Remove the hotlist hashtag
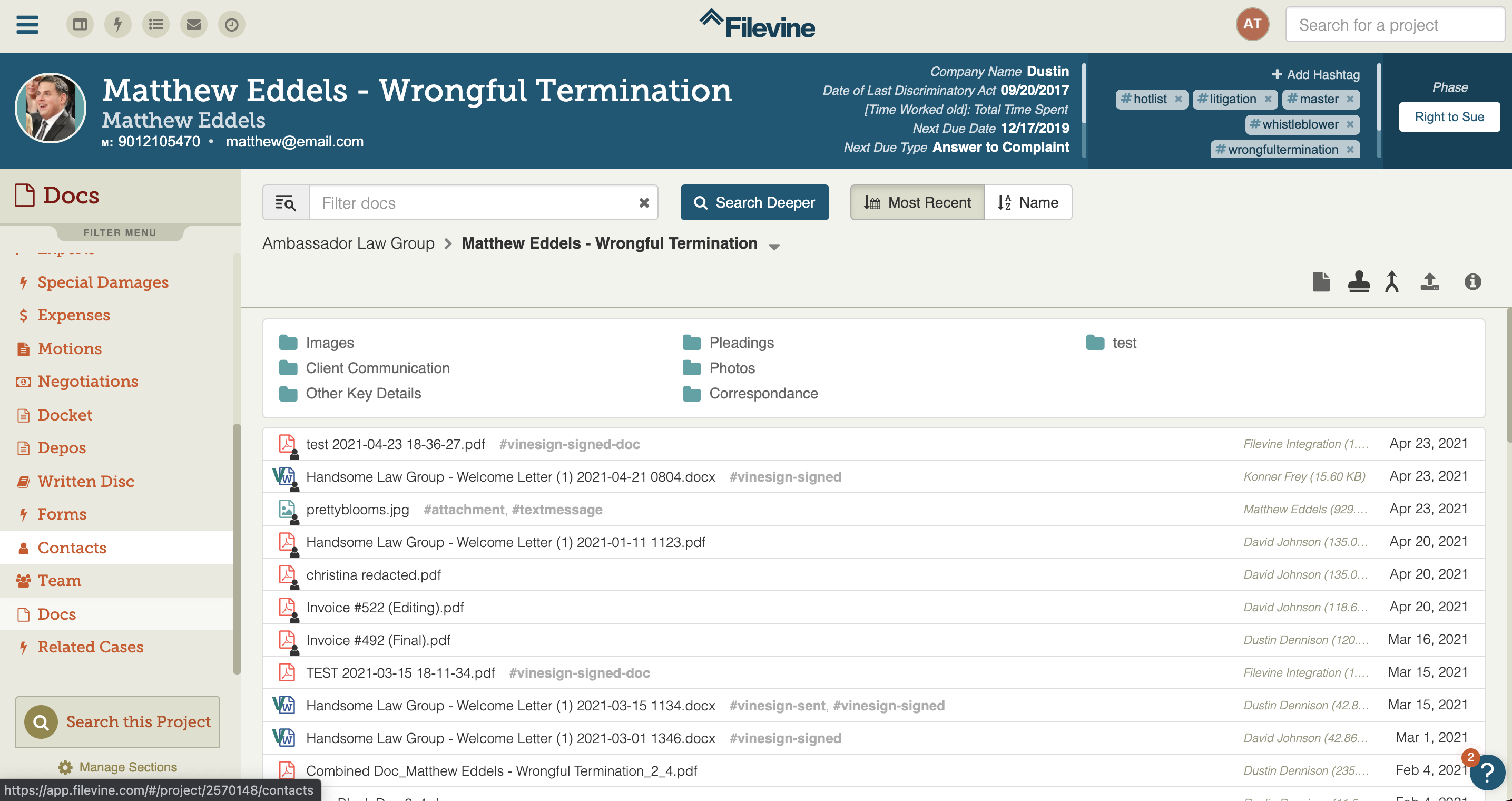This screenshot has height=801, width=1512. (x=1178, y=99)
